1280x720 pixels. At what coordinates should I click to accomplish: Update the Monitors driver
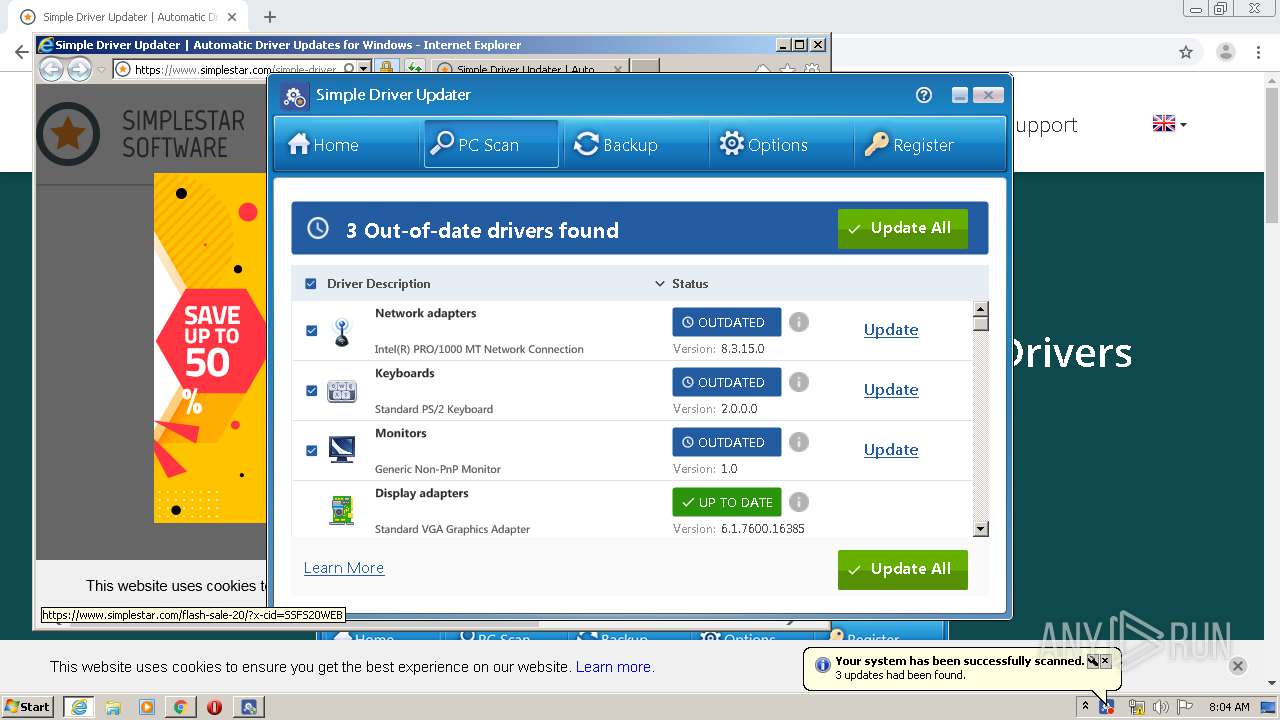[x=891, y=450]
